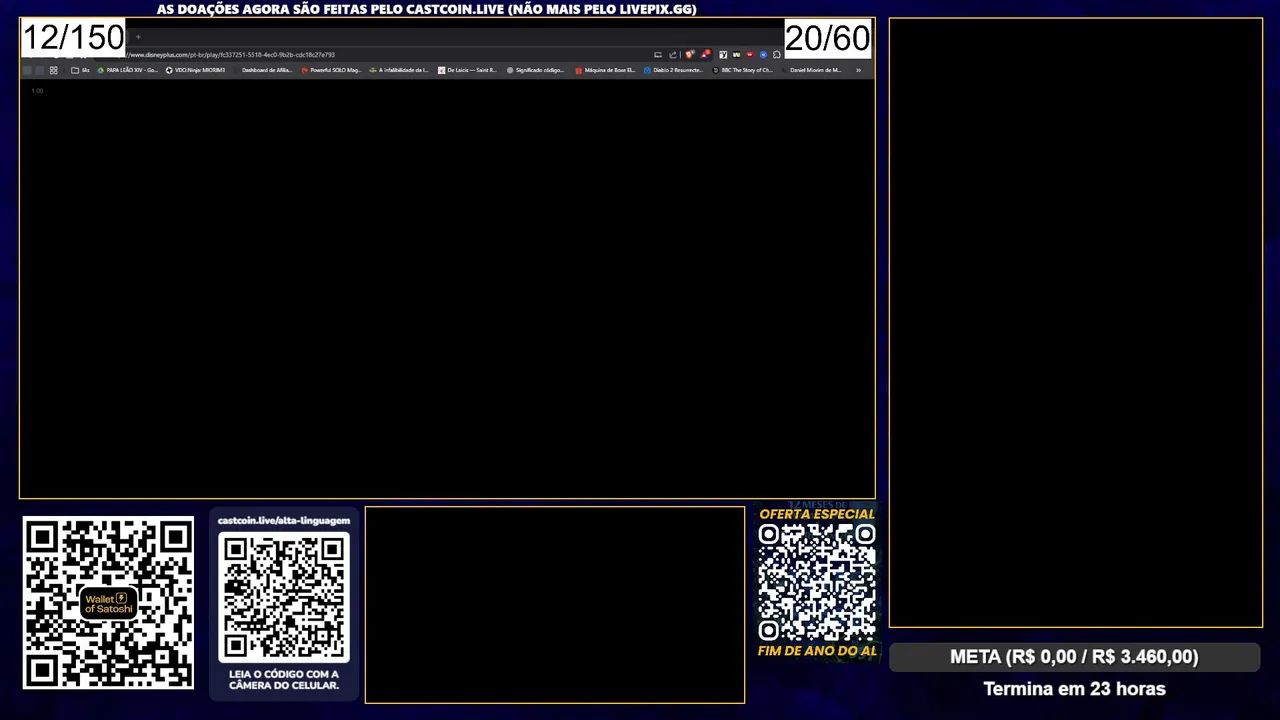This screenshot has width=1280, height=720.
Task: Click the castcoin.live/alta-linguagem QR code
Action: pos(284,597)
